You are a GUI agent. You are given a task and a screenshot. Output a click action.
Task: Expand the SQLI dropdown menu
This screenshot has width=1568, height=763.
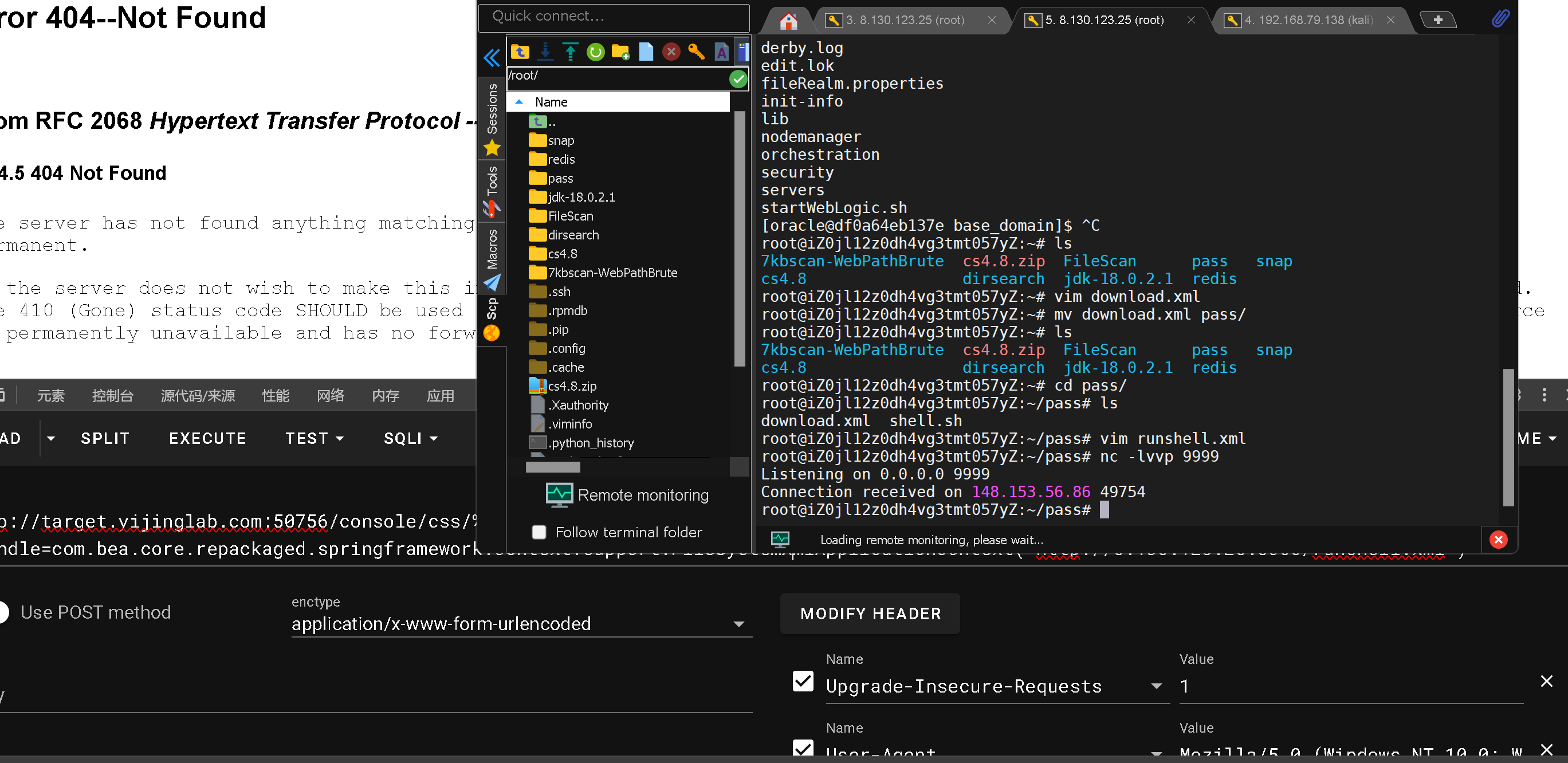click(x=410, y=438)
